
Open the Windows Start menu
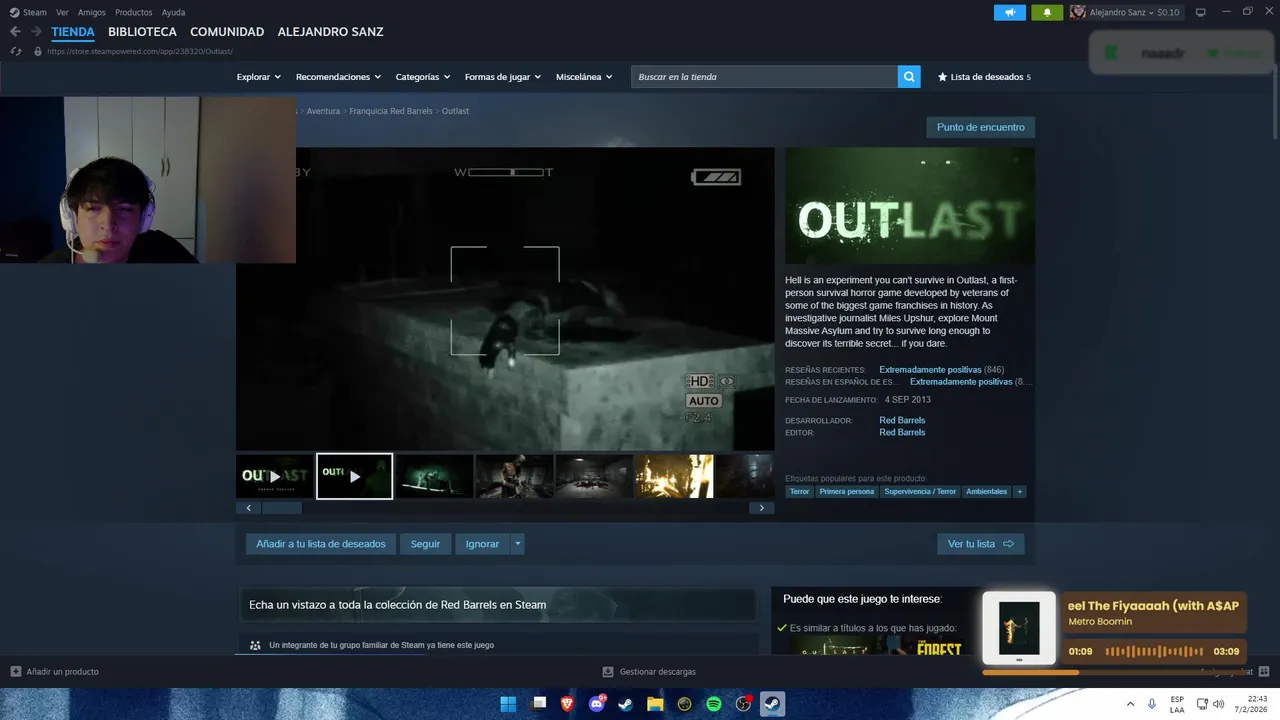[508, 704]
